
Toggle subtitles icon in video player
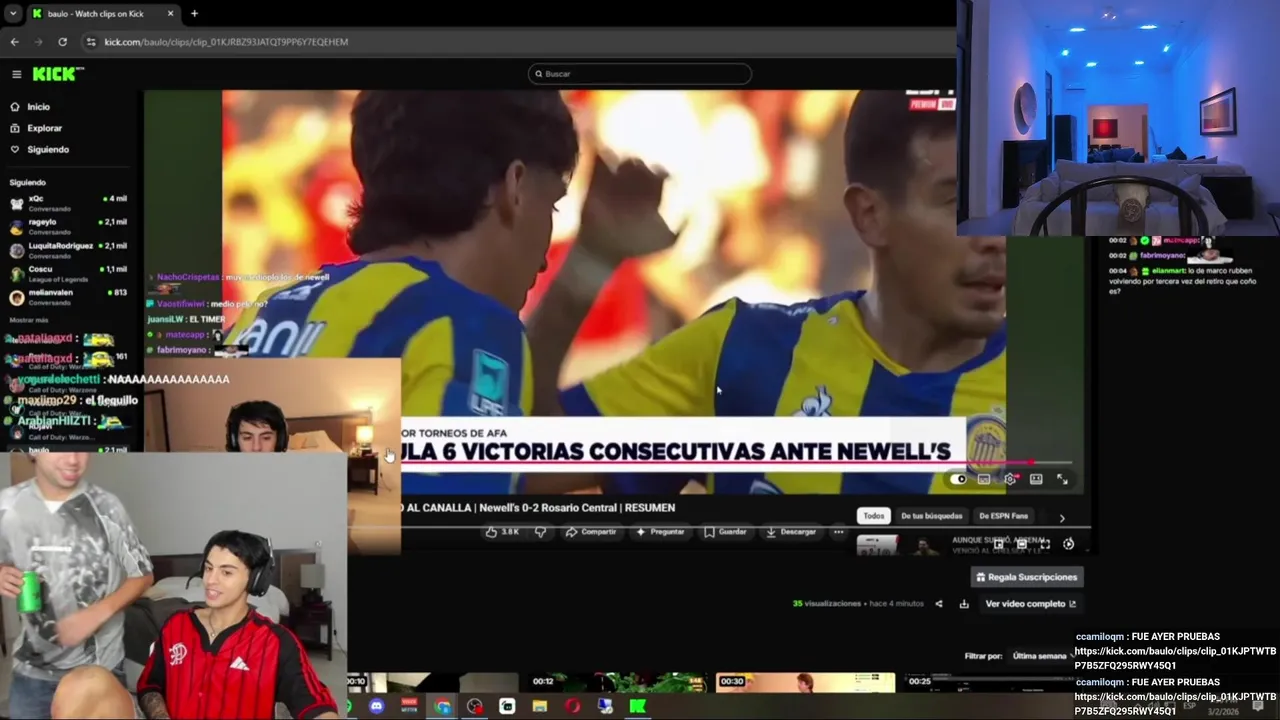984,480
